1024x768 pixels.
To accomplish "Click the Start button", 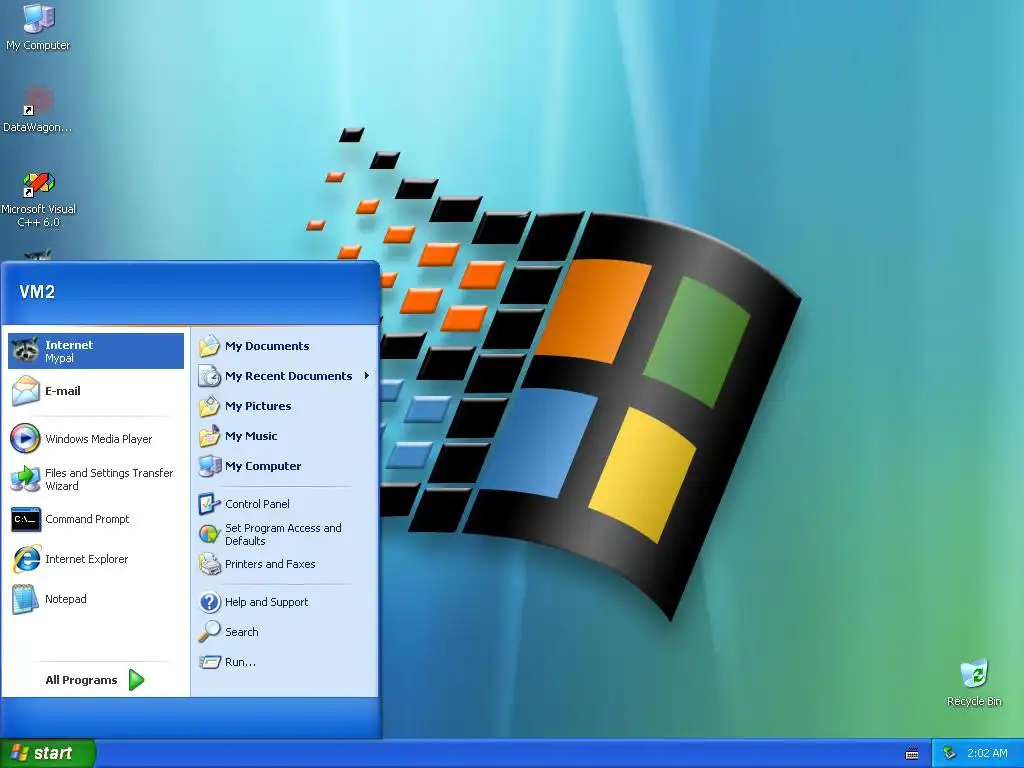I will click(48, 753).
